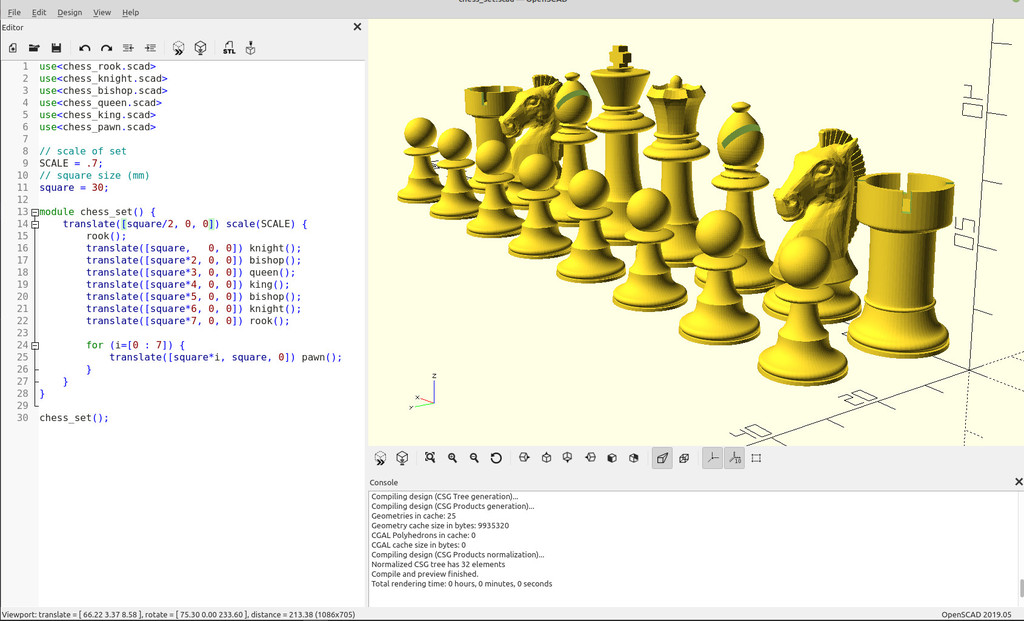The height and width of the screenshot is (621, 1024).
Task: Click the Redo arrow in editor toolbar
Action: (x=106, y=48)
